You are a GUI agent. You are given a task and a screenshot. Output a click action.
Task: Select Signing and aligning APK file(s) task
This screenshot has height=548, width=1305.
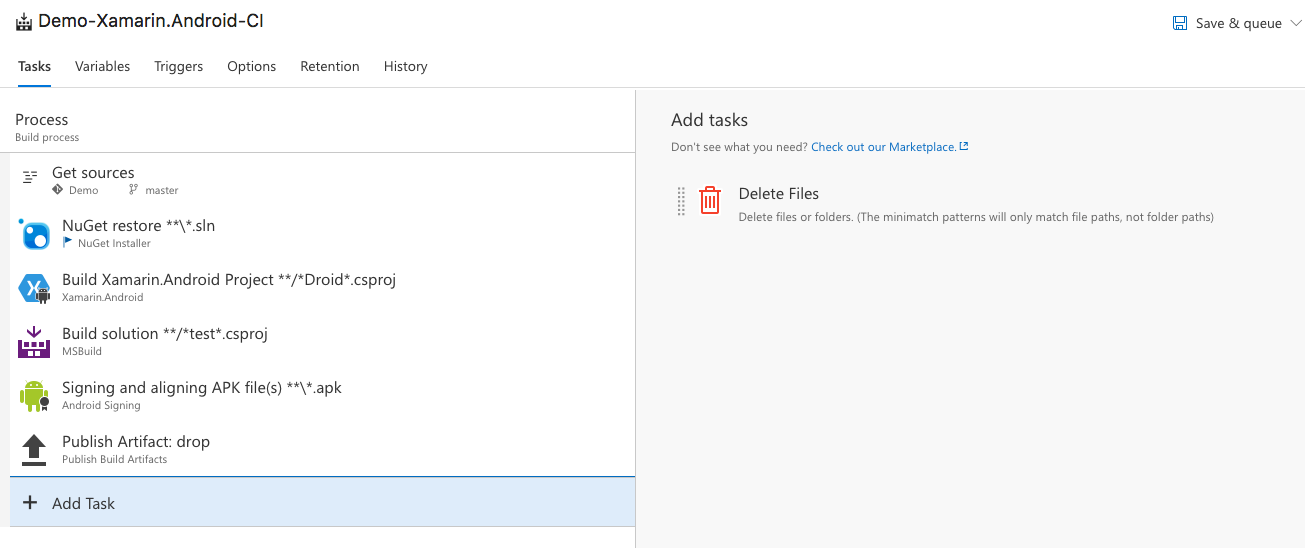pos(322,396)
